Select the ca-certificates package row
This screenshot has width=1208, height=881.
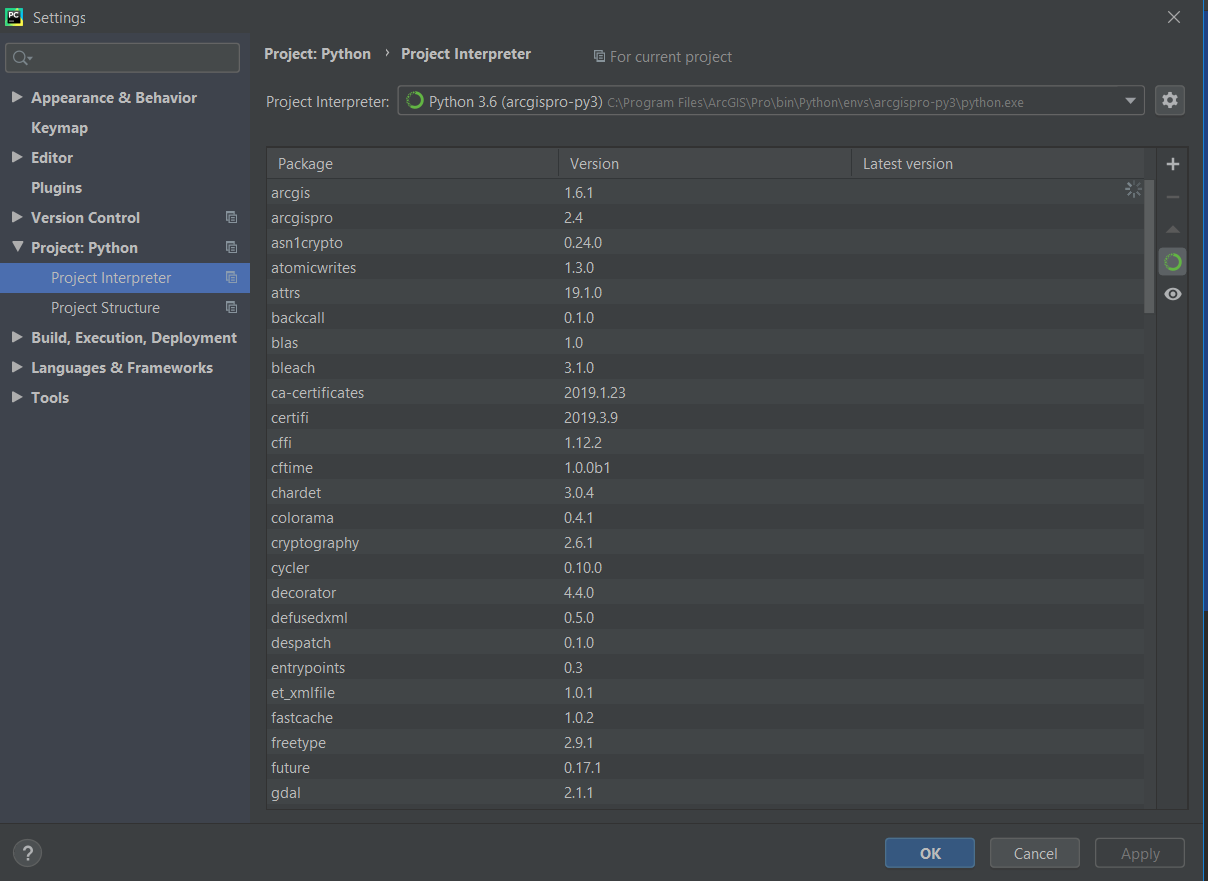[x=705, y=392]
